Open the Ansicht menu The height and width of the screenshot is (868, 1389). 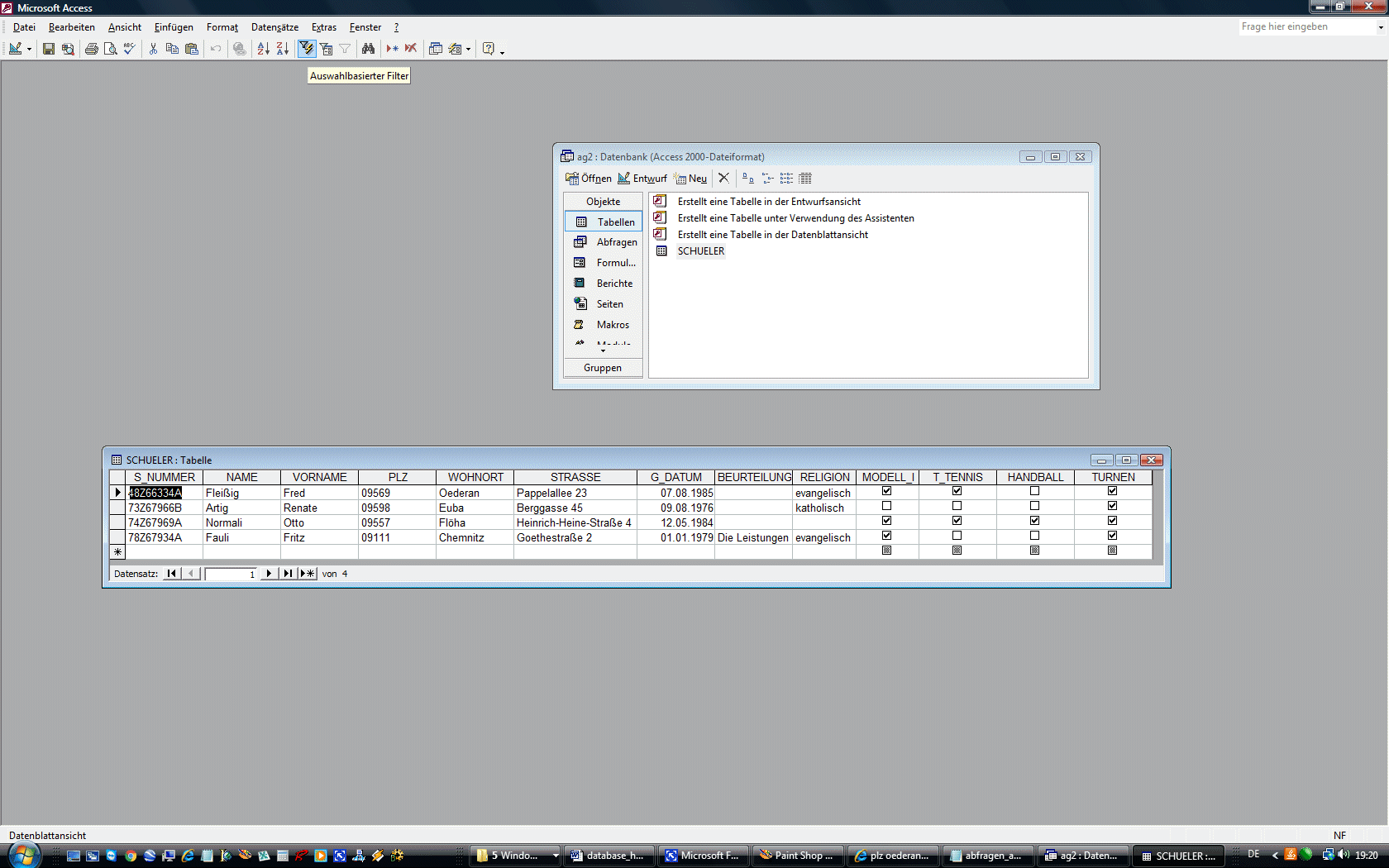tap(125, 27)
